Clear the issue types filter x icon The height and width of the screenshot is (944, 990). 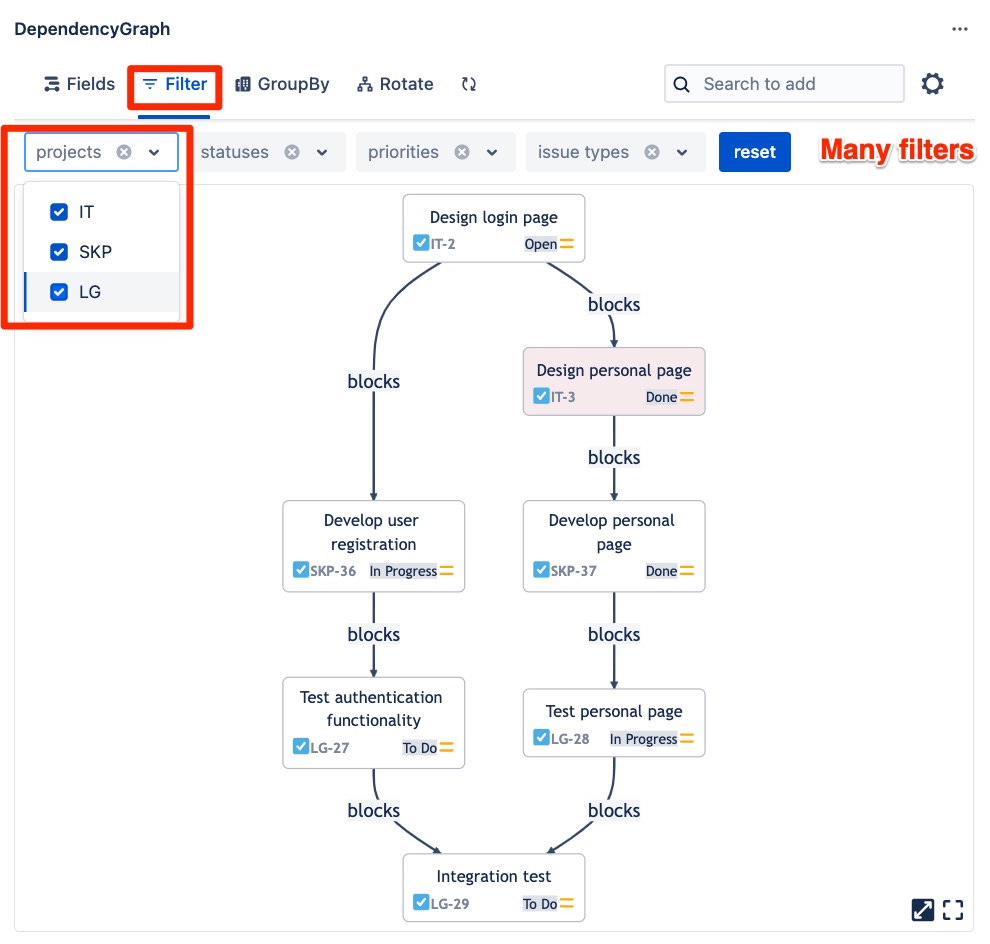(x=652, y=152)
